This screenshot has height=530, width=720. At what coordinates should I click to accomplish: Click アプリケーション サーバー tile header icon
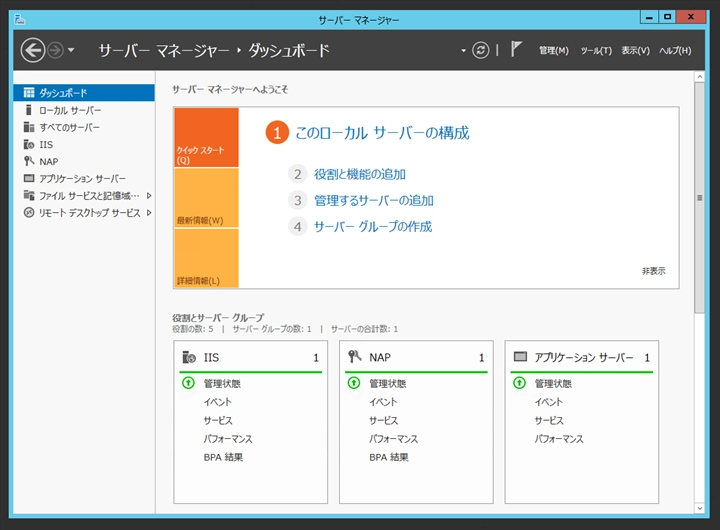(520, 356)
